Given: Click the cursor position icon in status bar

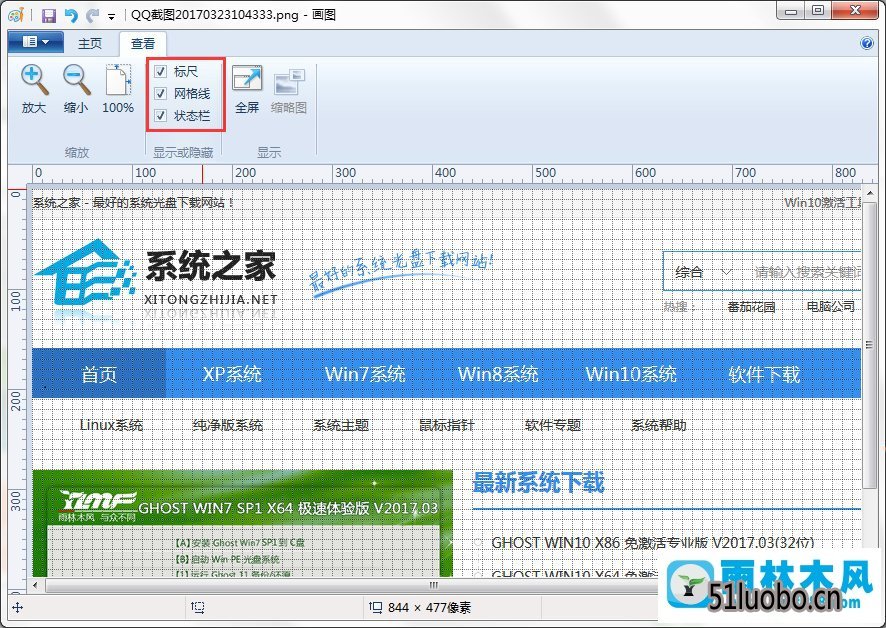Looking at the screenshot, I should [x=18, y=608].
